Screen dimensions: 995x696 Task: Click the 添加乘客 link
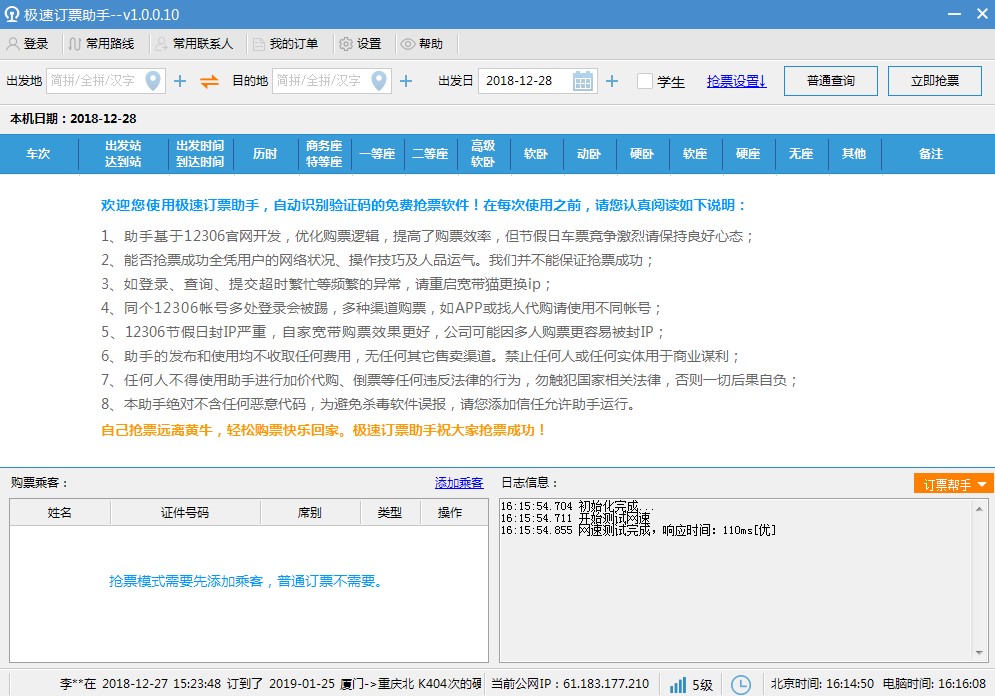pyautogui.click(x=459, y=483)
